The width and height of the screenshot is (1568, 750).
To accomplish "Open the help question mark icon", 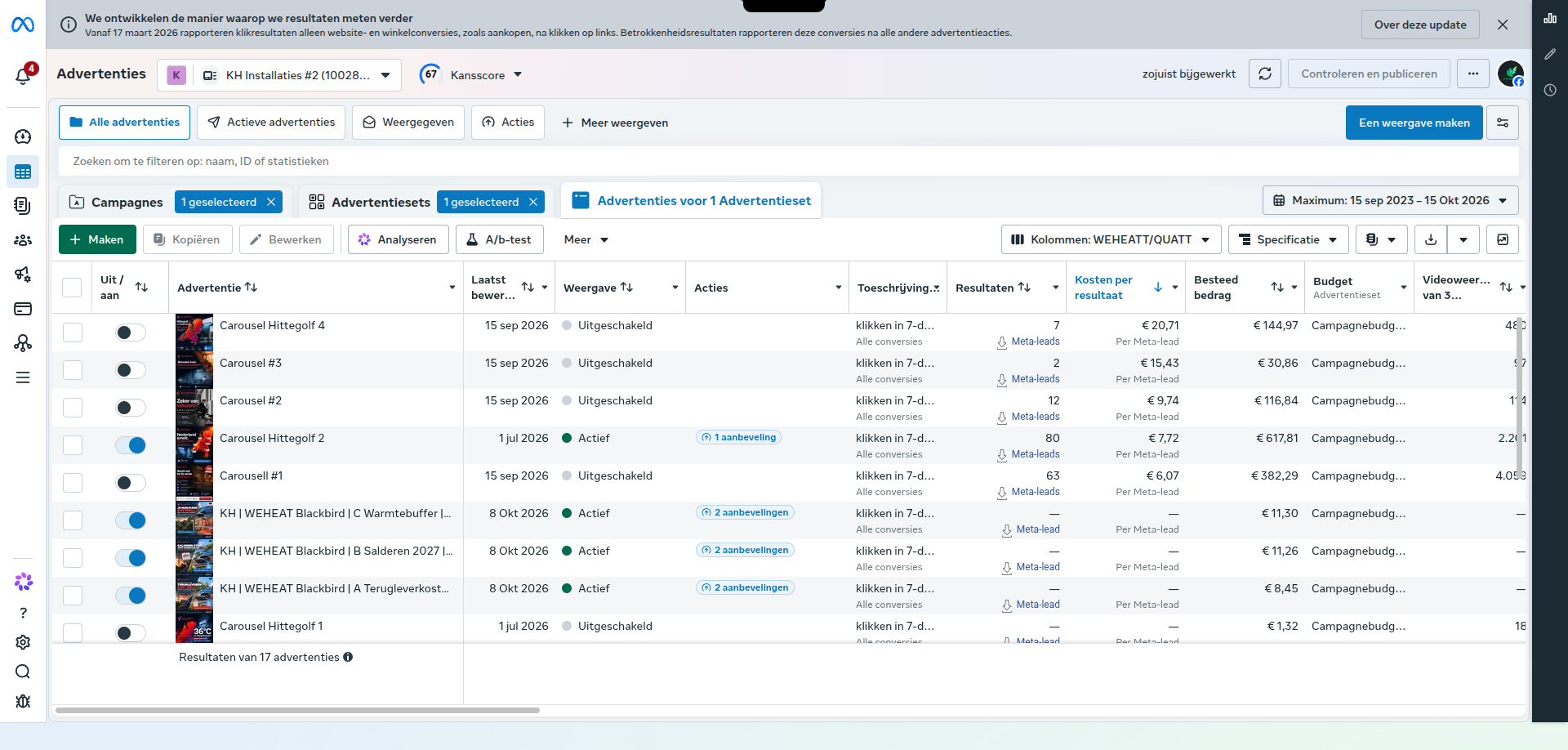I will tap(23, 613).
